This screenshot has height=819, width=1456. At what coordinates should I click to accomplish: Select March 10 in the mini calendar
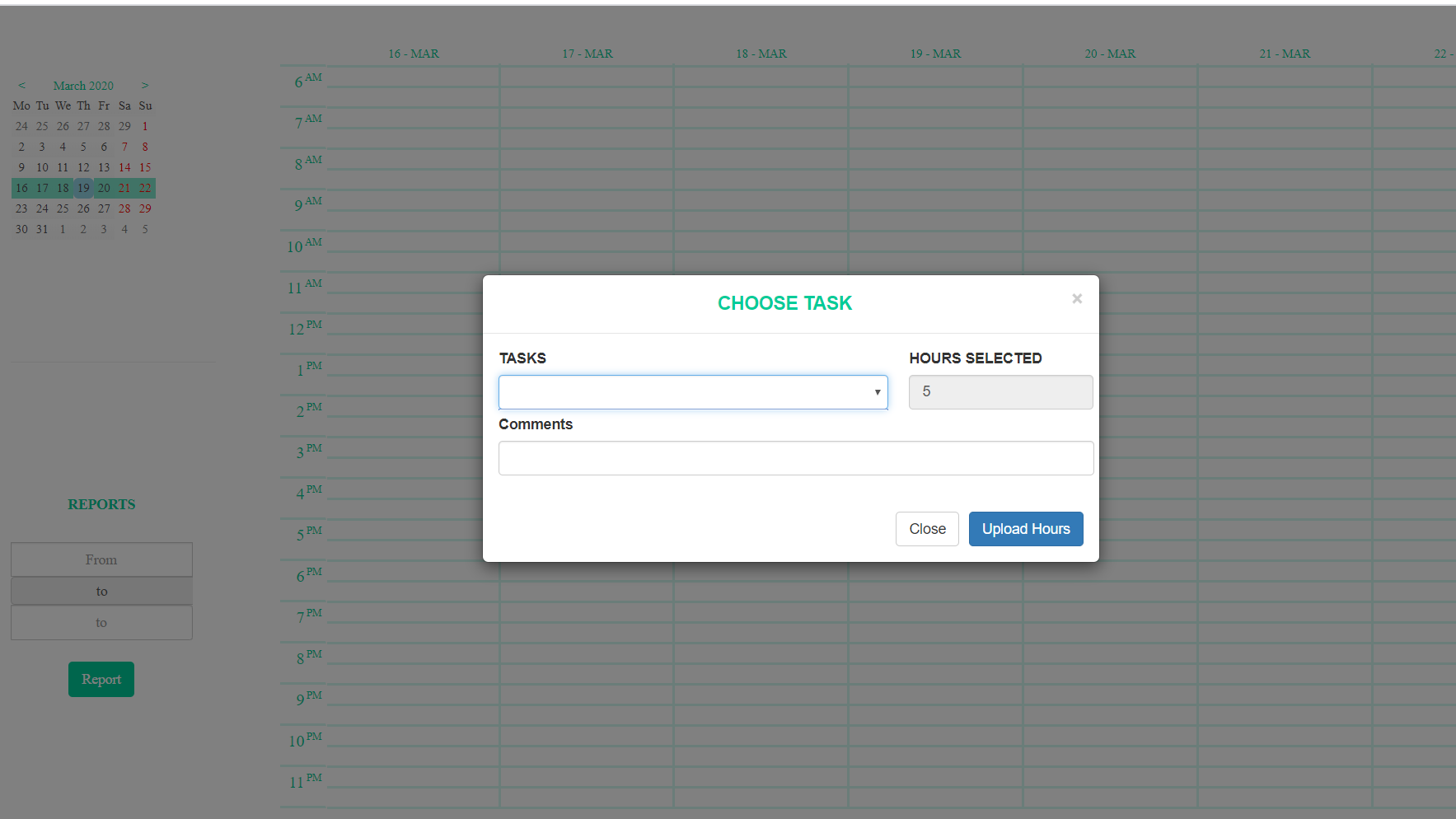pyautogui.click(x=42, y=167)
